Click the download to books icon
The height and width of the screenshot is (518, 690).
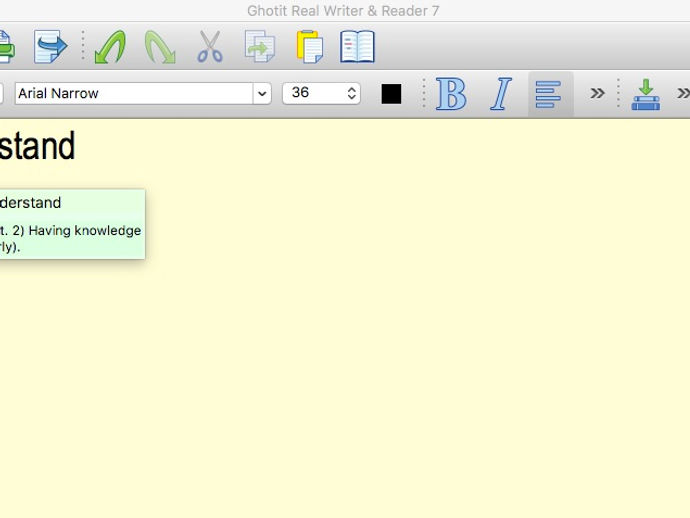click(646, 94)
